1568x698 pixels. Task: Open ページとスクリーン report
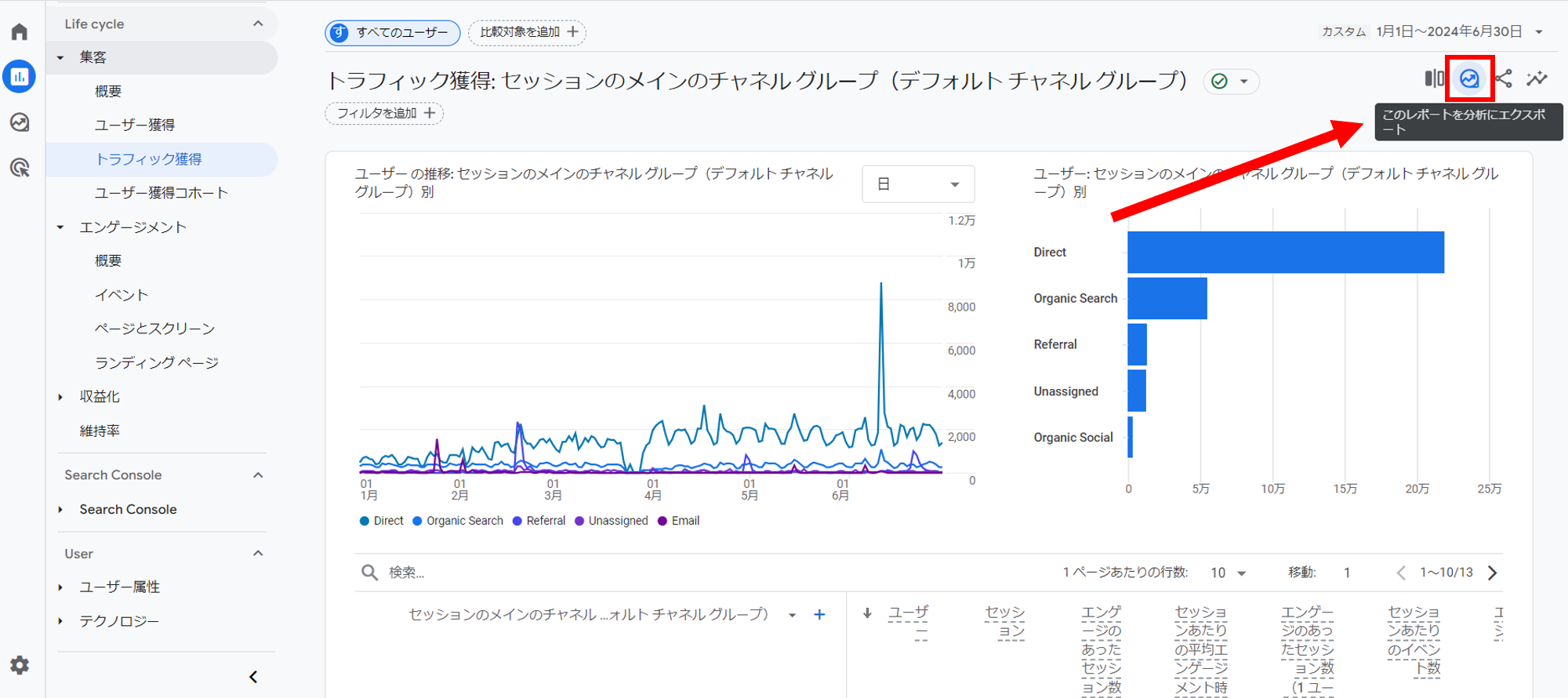tap(154, 329)
